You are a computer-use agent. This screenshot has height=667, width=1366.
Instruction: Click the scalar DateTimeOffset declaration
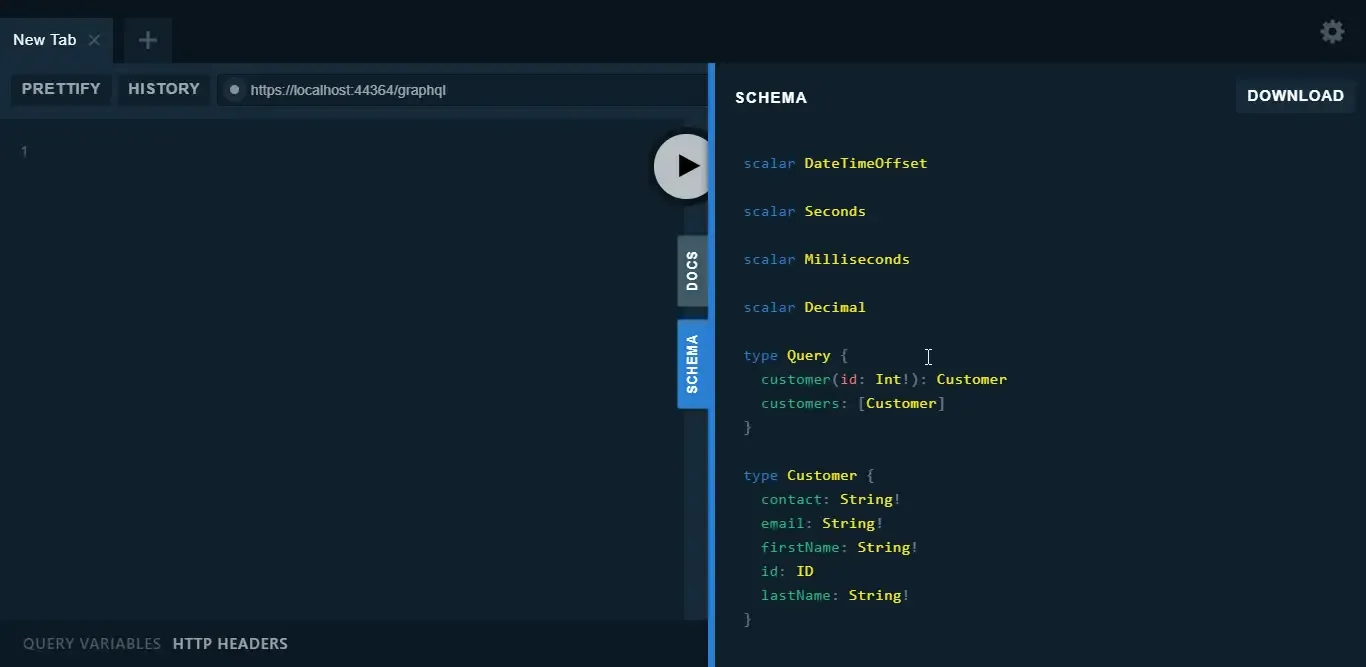pos(835,163)
